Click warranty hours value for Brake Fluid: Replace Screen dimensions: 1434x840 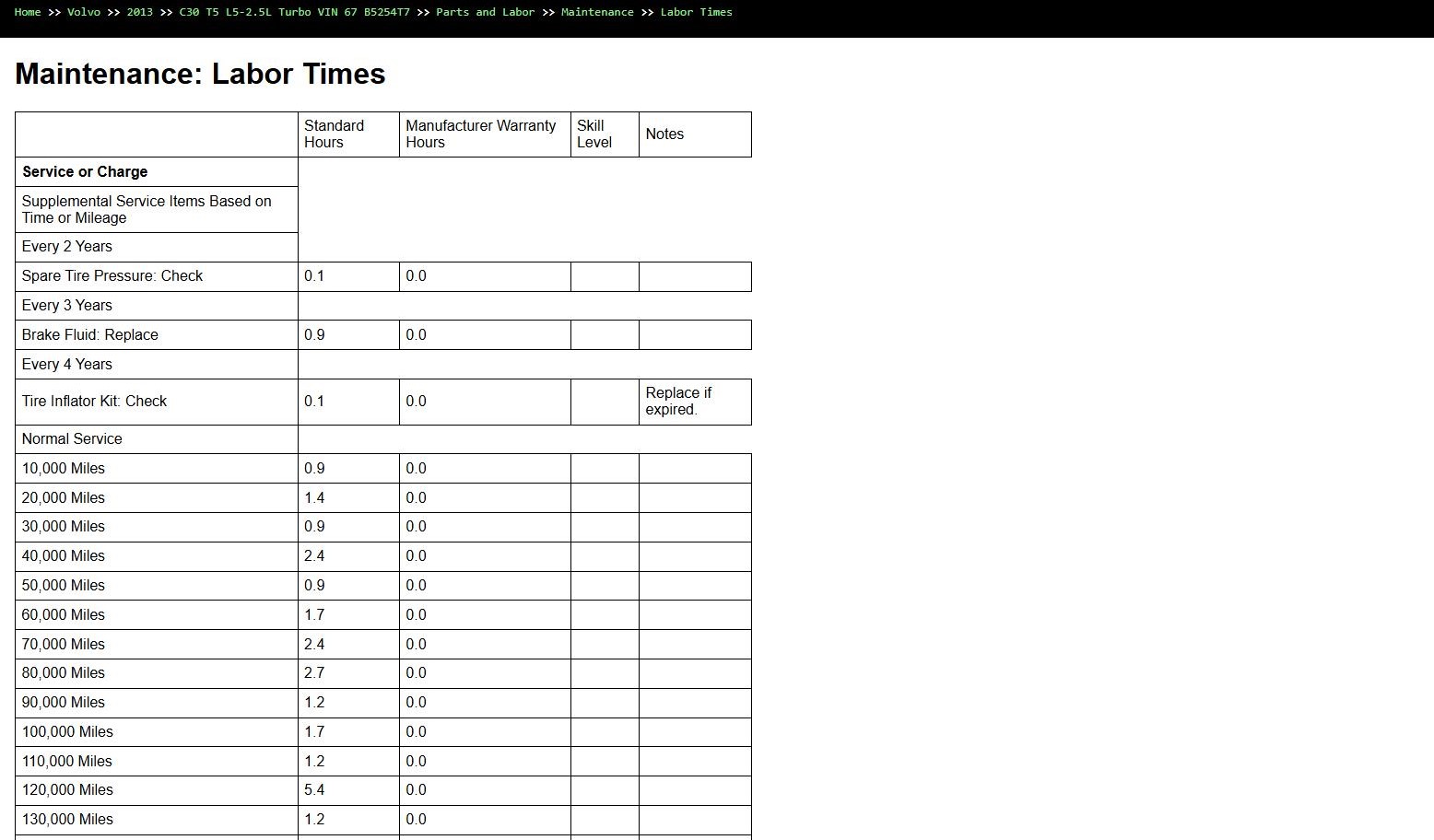485,335
